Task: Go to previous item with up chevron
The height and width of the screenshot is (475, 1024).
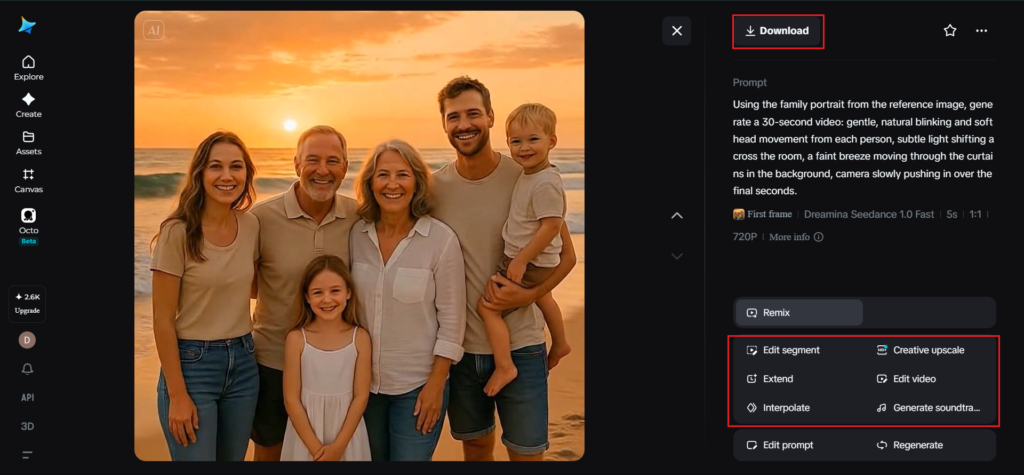Action: 677,216
